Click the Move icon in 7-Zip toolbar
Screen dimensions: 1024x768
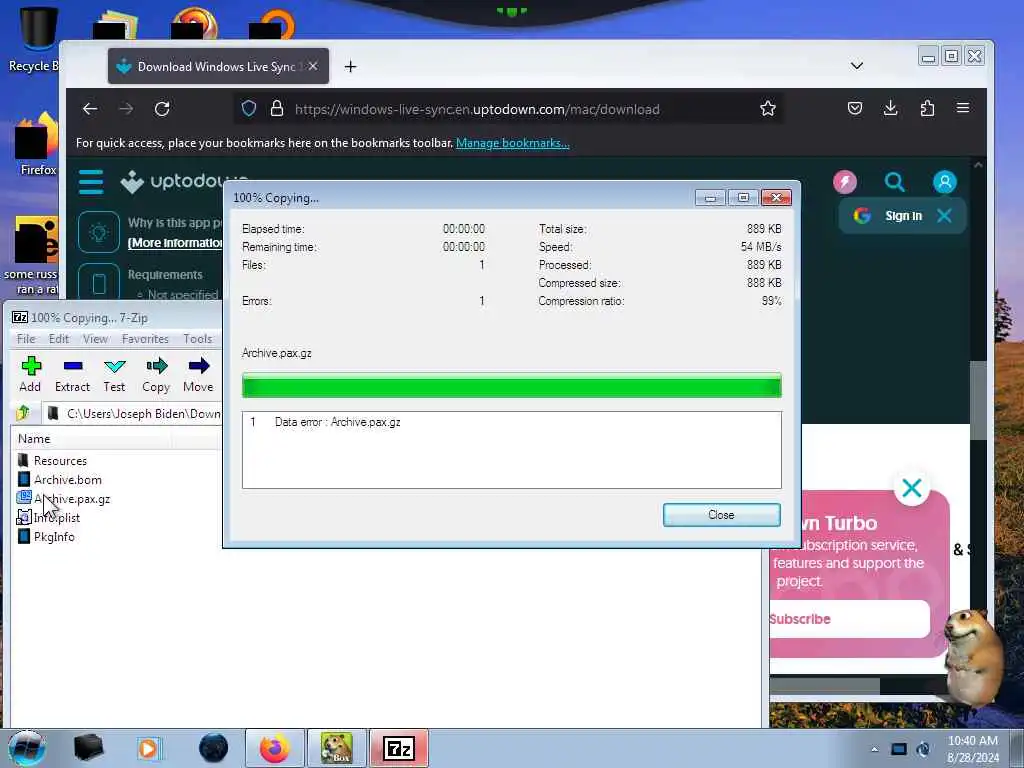coord(198,374)
